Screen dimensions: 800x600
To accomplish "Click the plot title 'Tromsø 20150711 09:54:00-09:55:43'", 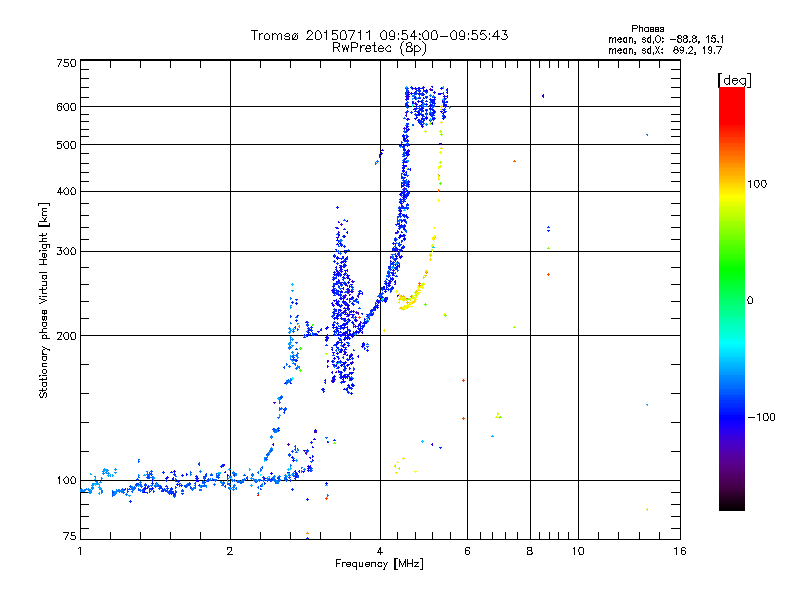I will point(379,35).
